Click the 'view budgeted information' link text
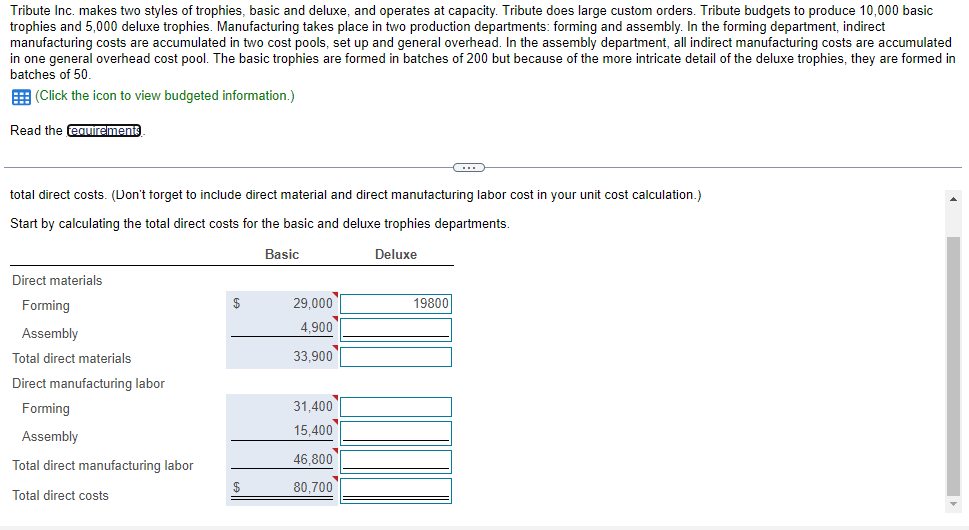Screen dimensions: 969x530 click(164, 96)
